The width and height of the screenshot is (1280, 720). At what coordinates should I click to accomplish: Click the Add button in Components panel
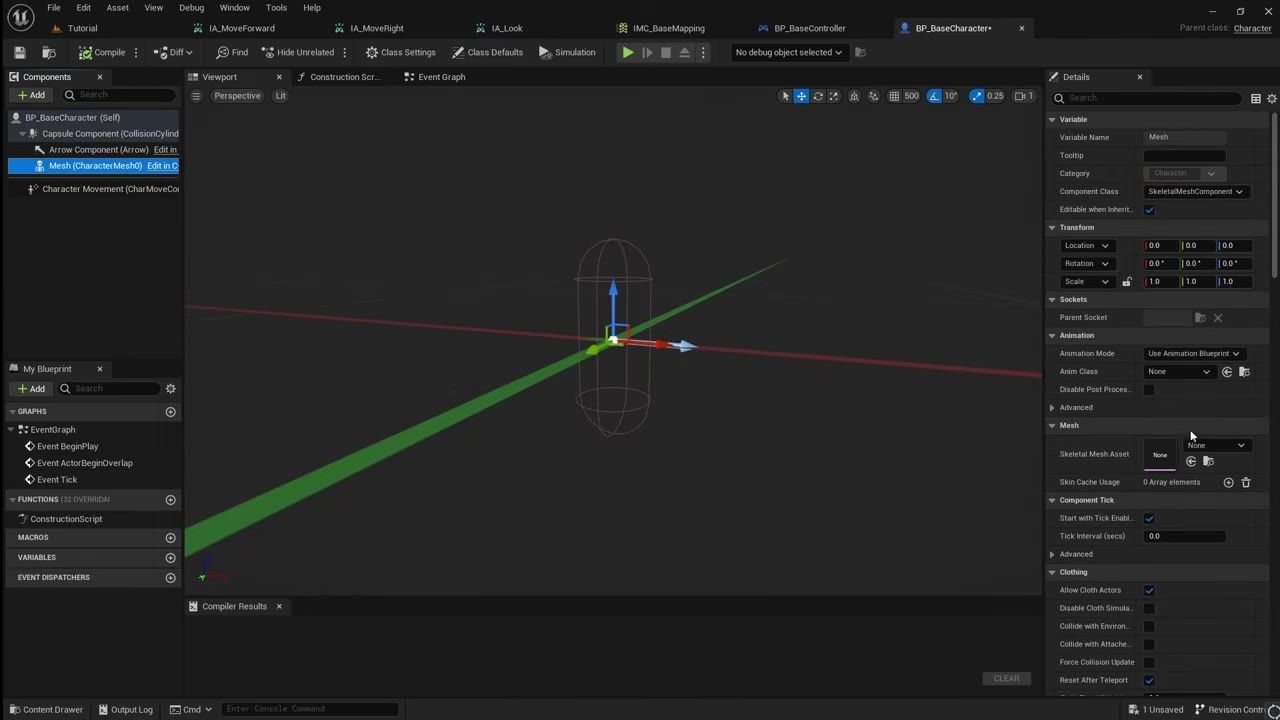pyautogui.click(x=31, y=95)
